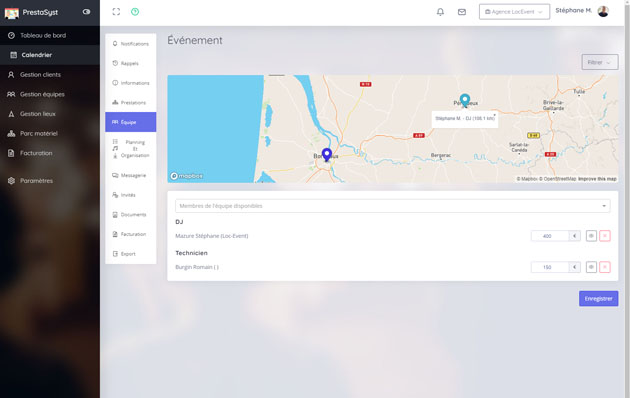Open the mail envelope icon
This screenshot has height=398, width=630.
(462, 12)
